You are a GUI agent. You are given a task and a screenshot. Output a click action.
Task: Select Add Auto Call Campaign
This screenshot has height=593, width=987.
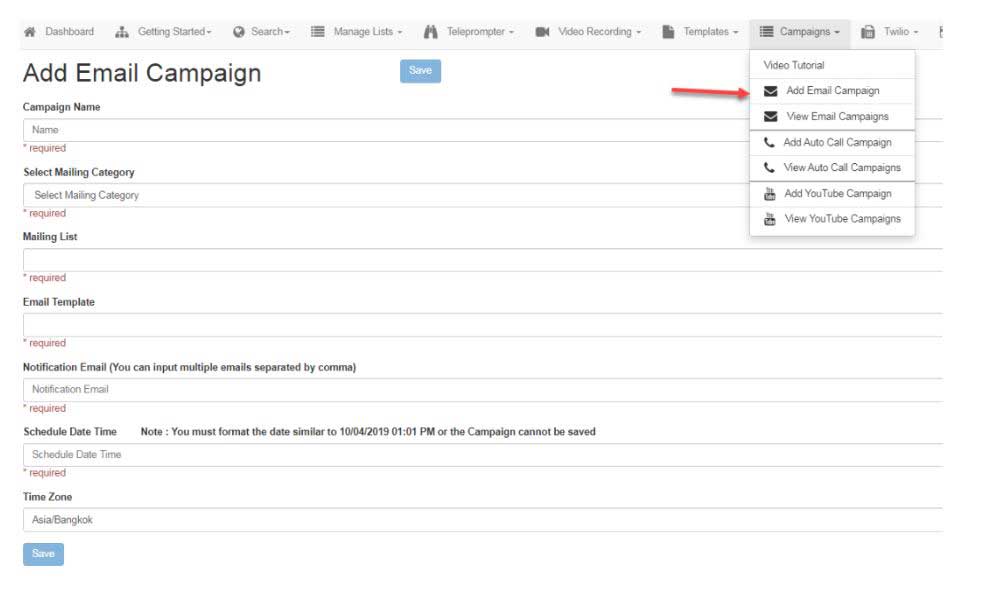(x=836, y=143)
